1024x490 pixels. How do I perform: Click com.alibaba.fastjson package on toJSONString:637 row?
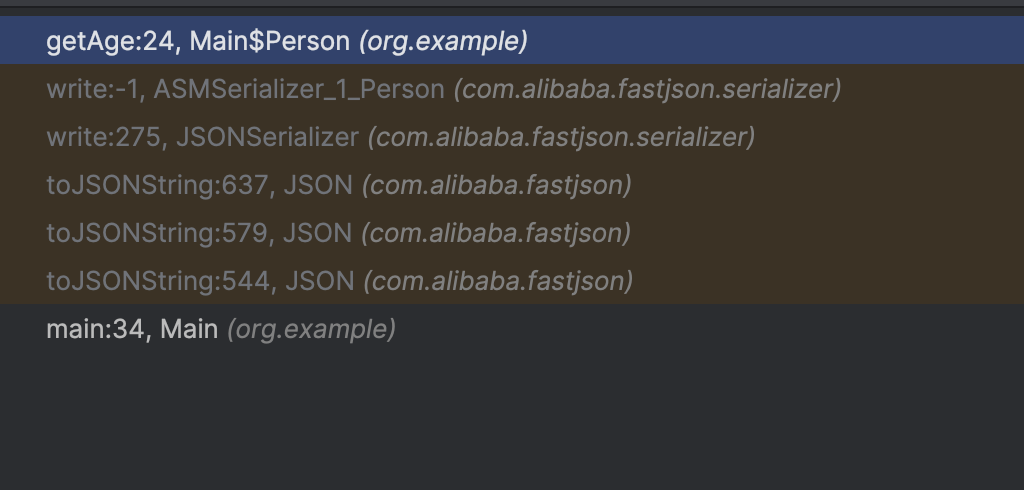pyautogui.click(x=496, y=185)
